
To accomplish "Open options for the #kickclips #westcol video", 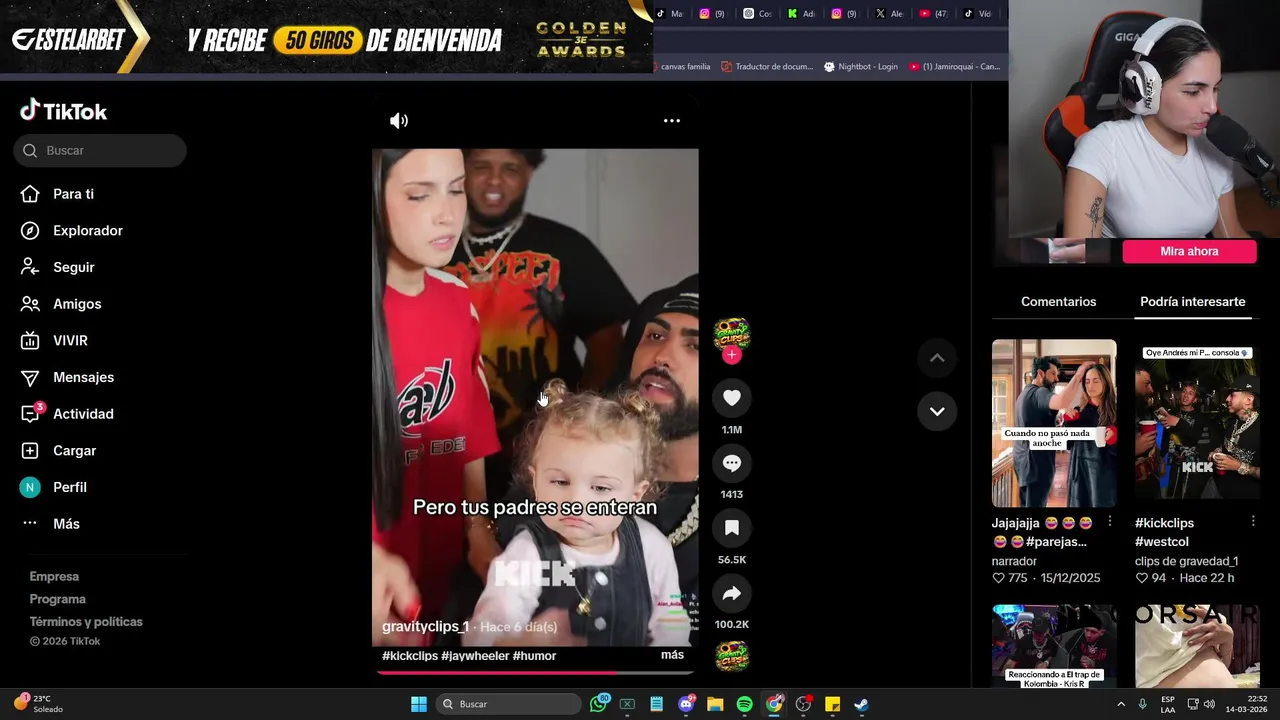I will pos(1252,521).
